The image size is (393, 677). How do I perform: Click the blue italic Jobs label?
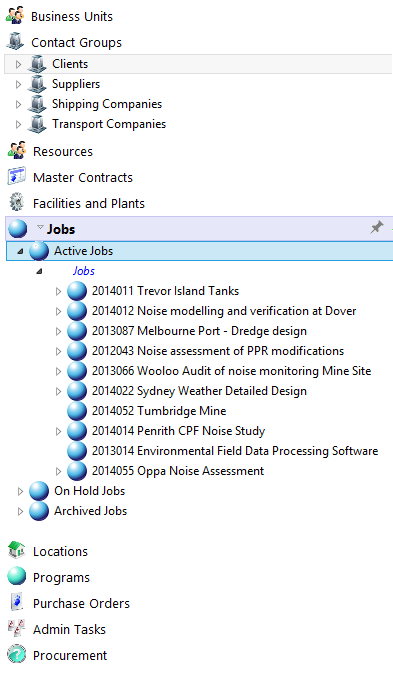(83, 271)
